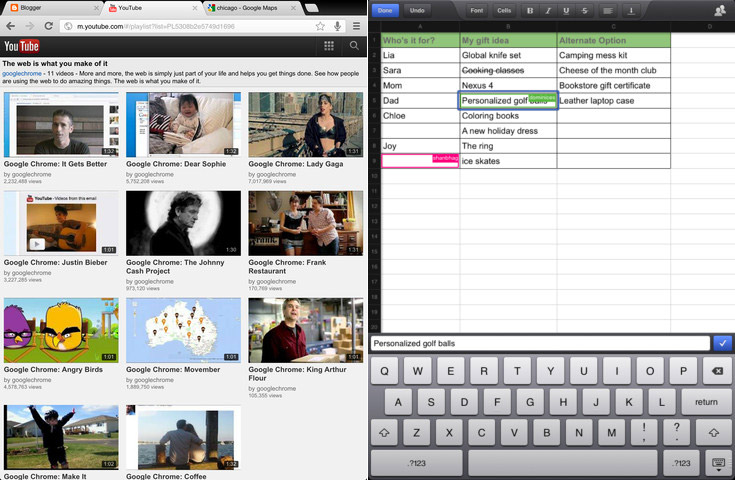Hide the on-screen keyboard
Image resolution: width=735 pixels, height=480 pixels.
coord(718,463)
